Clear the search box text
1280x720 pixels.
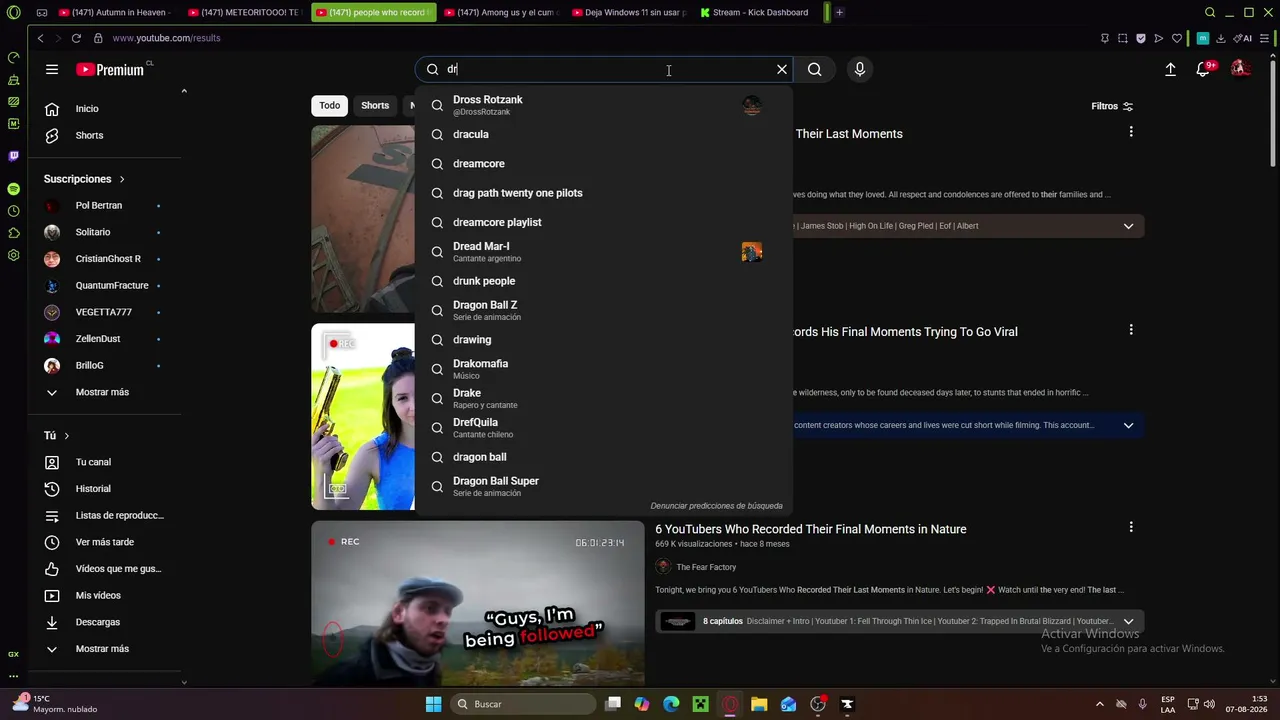click(x=782, y=69)
